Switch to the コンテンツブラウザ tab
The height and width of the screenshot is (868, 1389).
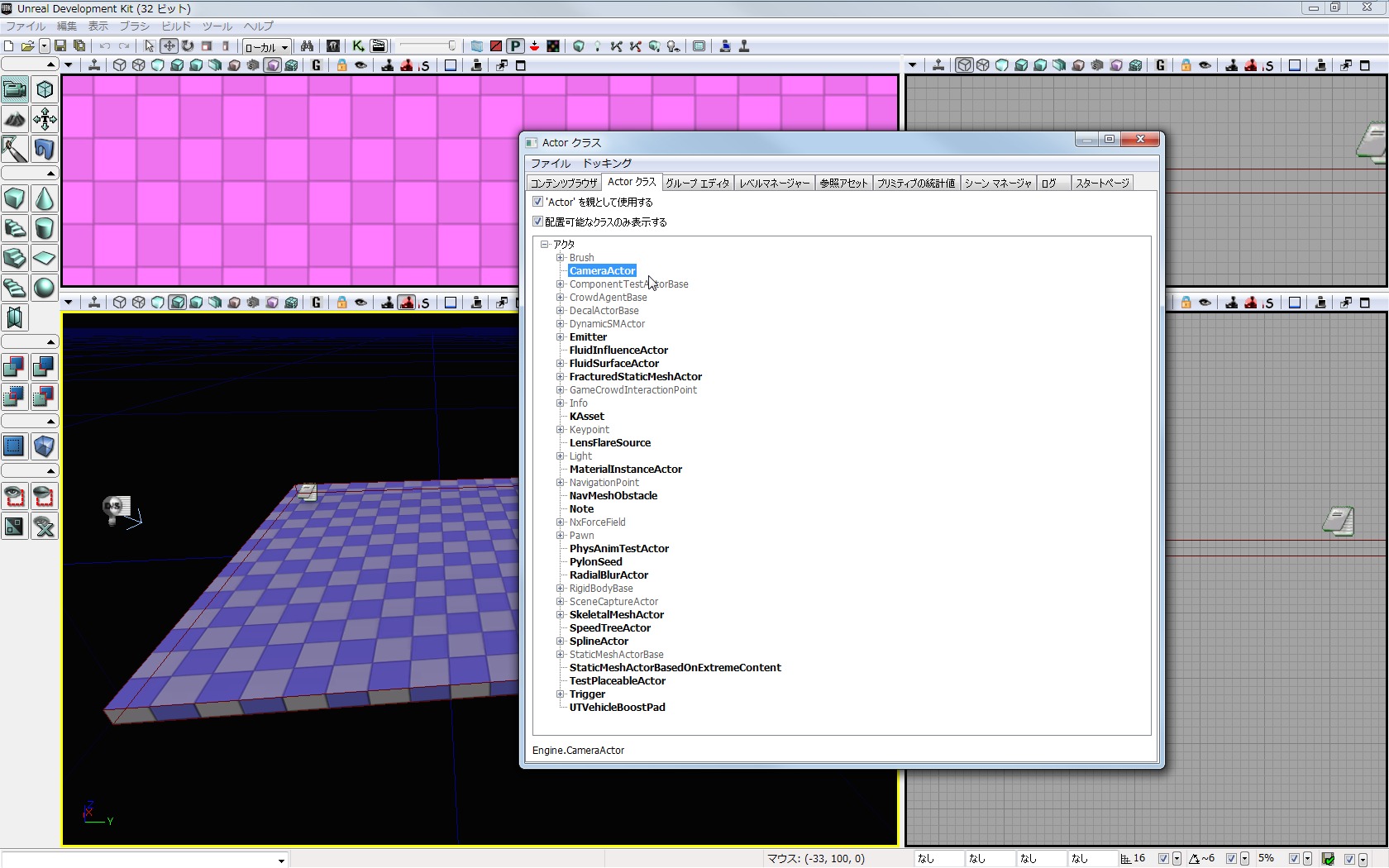(563, 184)
